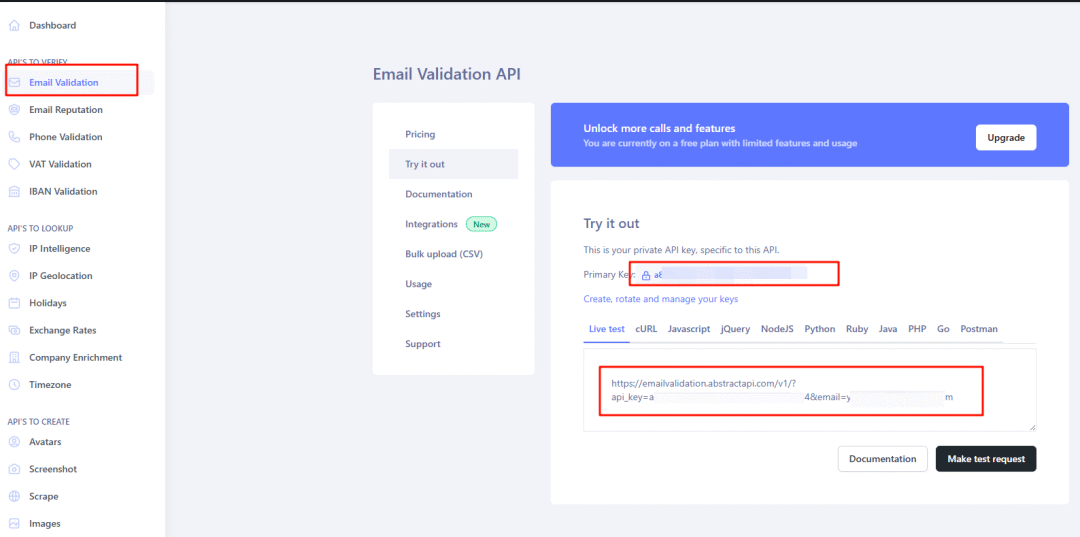Click the Avatars person icon

pyautogui.click(x=14, y=442)
